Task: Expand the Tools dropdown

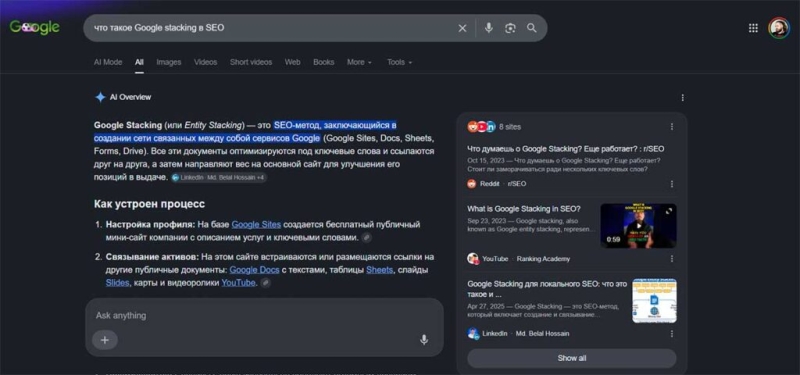Action: [x=399, y=62]
